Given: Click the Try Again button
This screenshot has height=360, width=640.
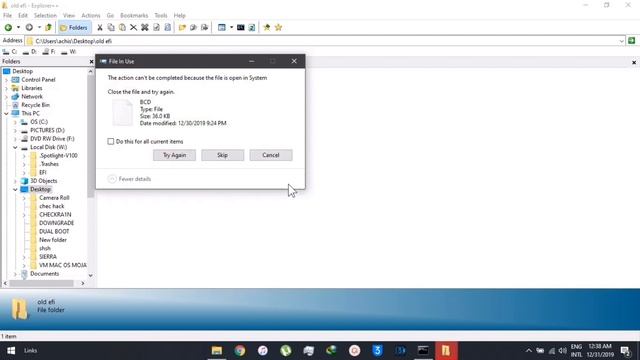Looking at the screenshot, I should click(174, 155).
